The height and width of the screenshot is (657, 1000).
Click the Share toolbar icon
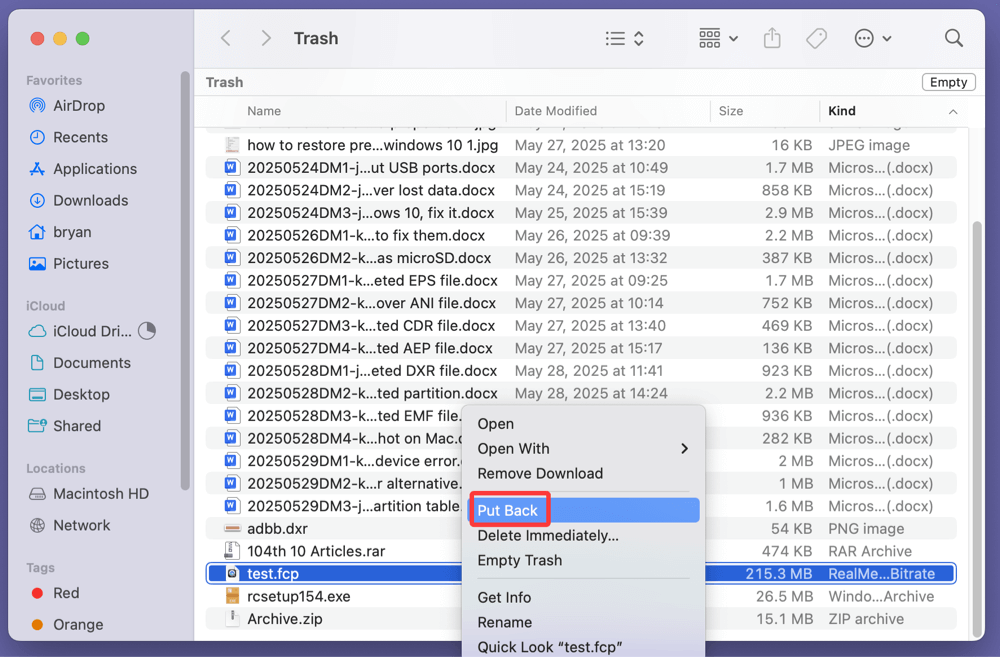[772, 37]
